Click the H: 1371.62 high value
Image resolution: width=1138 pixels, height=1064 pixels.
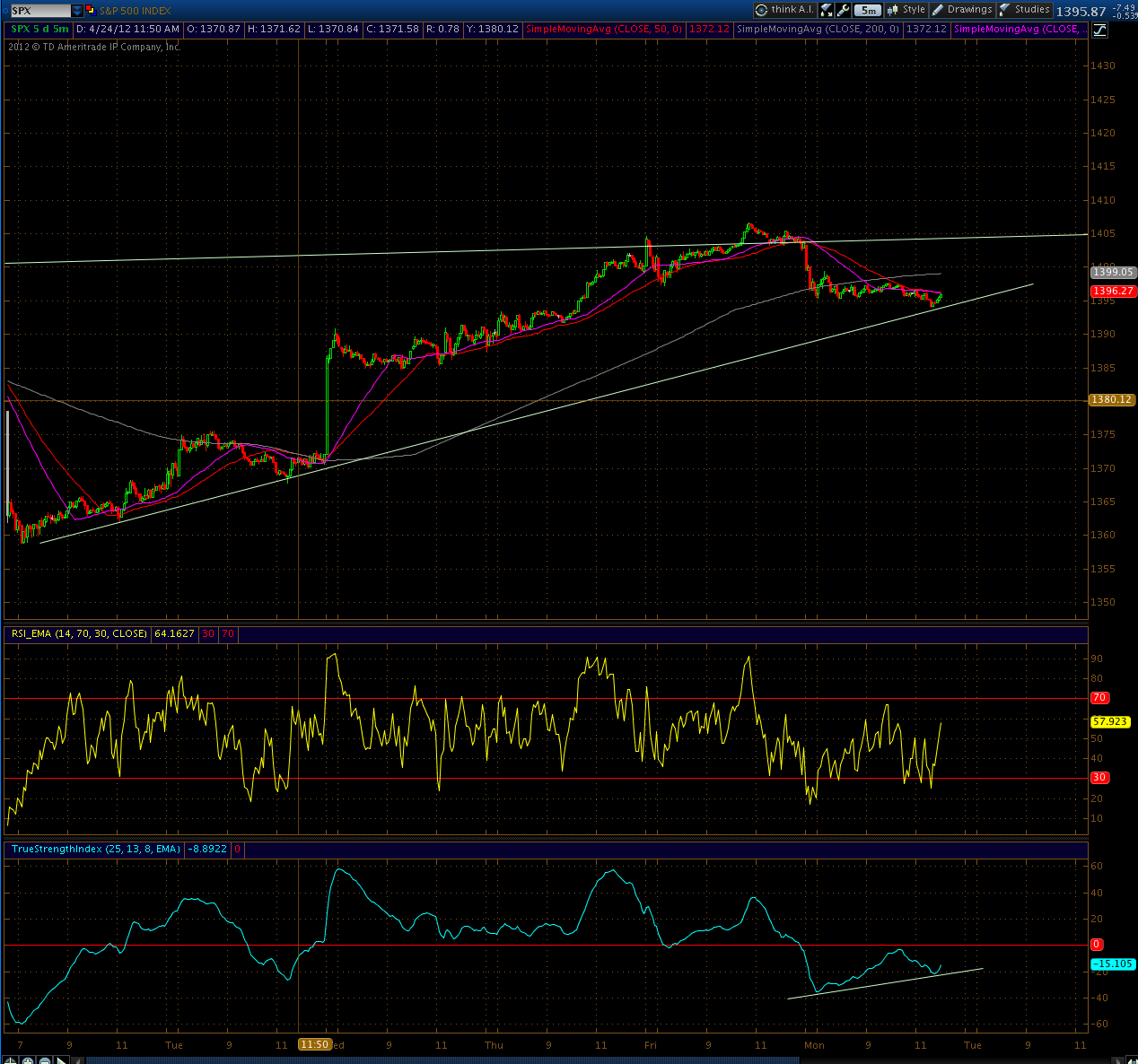point(275,29)
